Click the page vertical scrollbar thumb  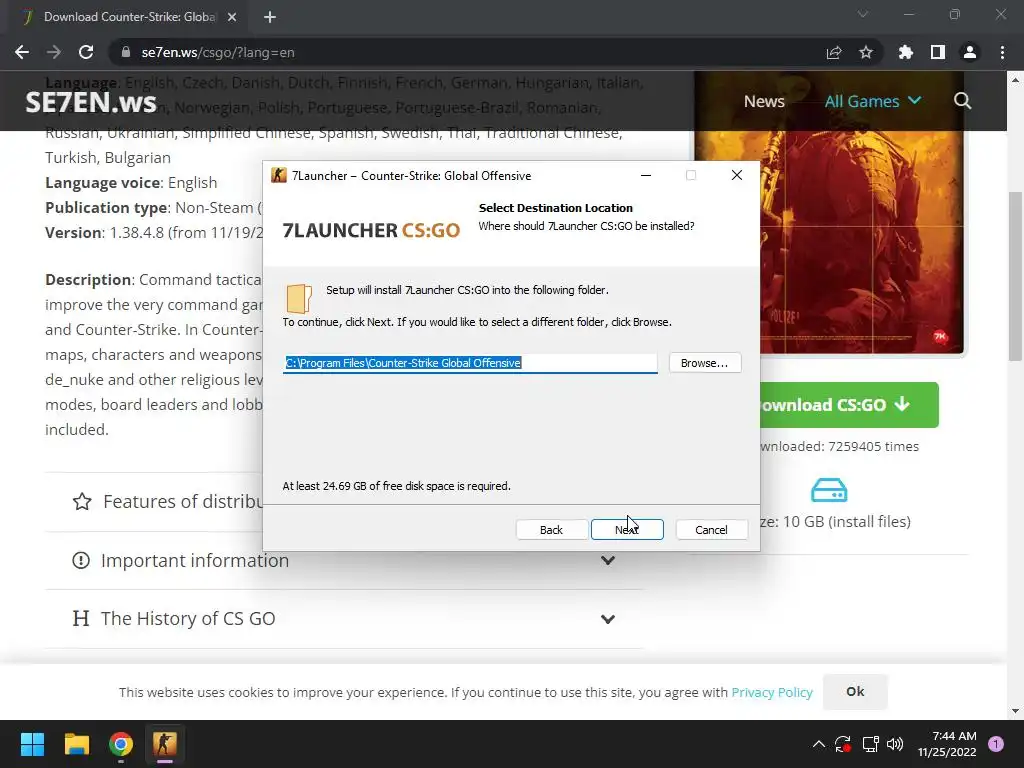coord(1015,276)
